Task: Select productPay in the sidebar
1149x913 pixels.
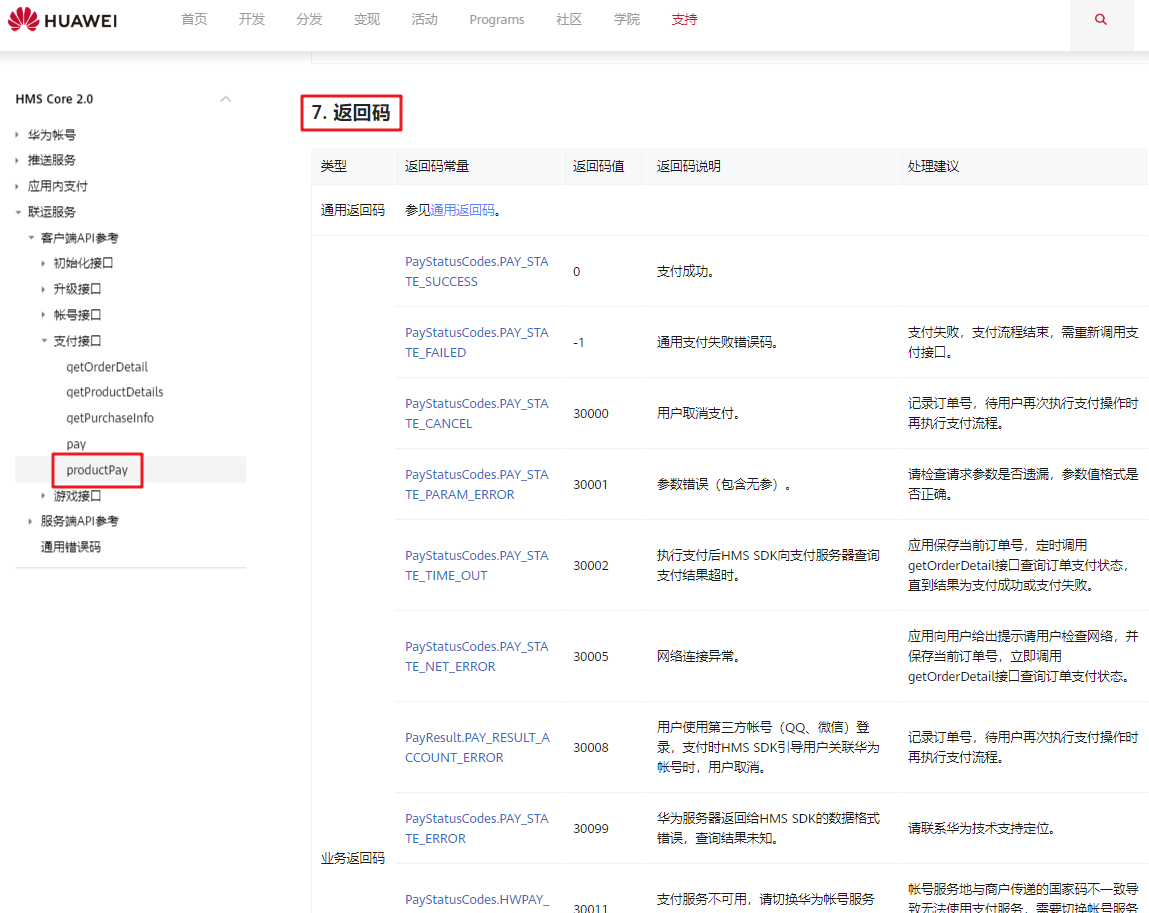Action: (x=97, y=470)
